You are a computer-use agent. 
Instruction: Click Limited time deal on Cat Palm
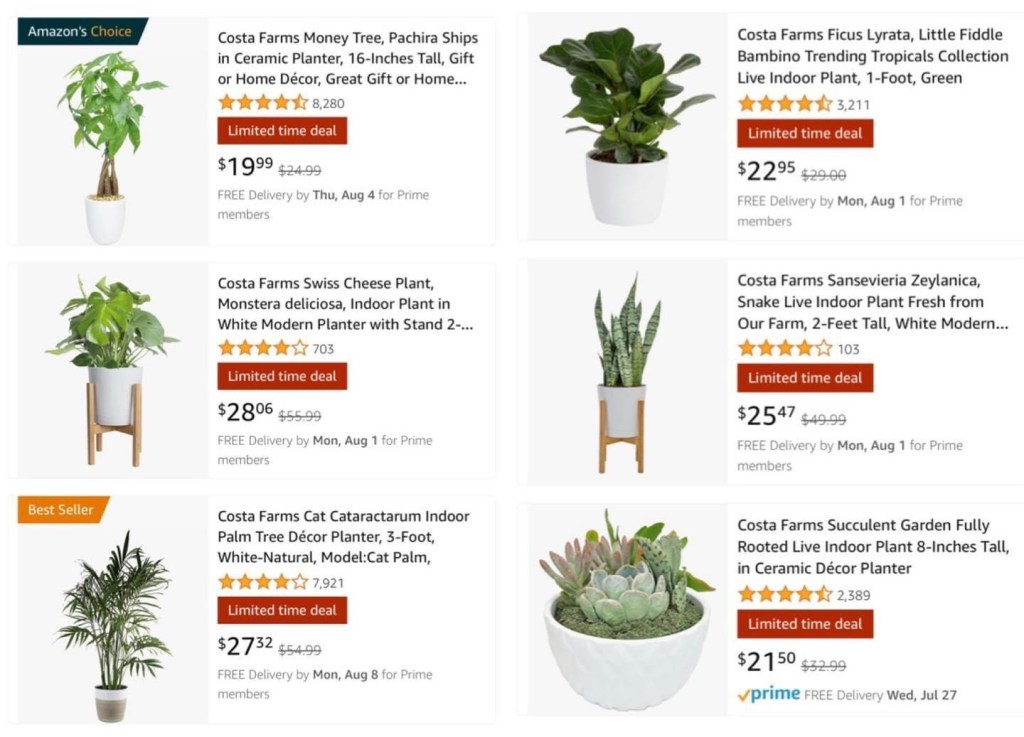click(282, 610)
